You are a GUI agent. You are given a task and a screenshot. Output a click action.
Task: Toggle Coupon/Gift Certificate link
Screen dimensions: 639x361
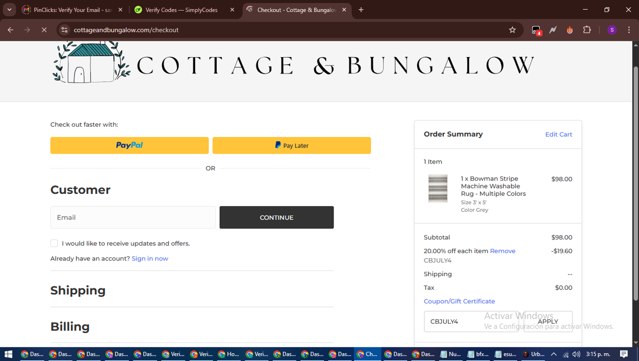click(x=459, y=301)
